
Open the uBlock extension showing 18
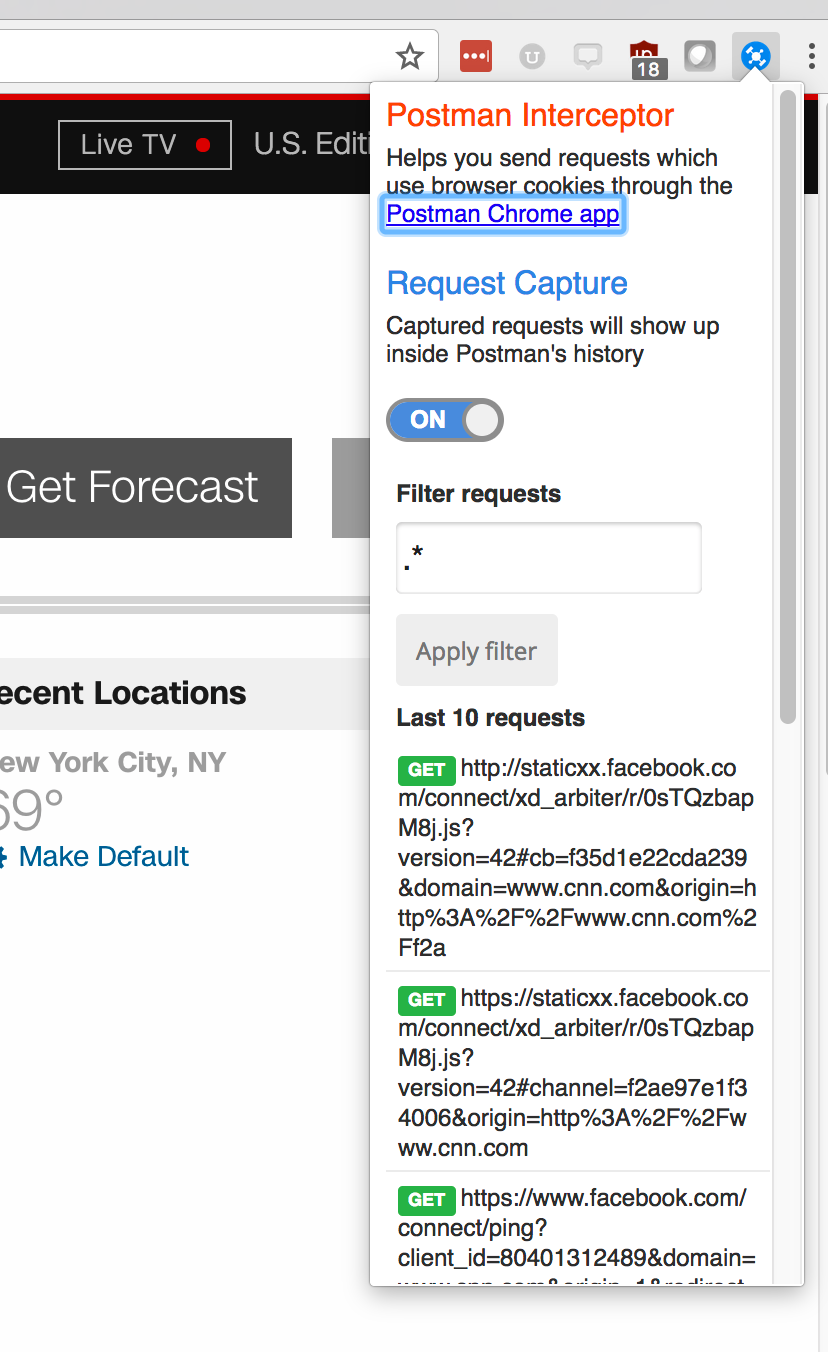pyautogui.click(x=644, y=58)
